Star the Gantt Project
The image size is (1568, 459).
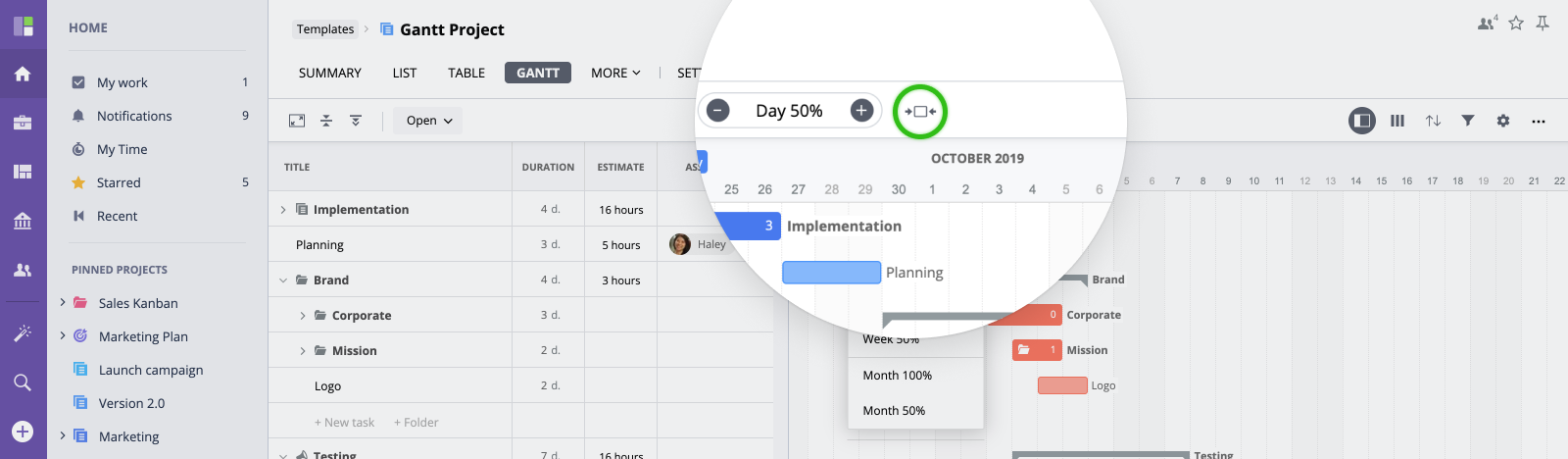click(1516, 23)
